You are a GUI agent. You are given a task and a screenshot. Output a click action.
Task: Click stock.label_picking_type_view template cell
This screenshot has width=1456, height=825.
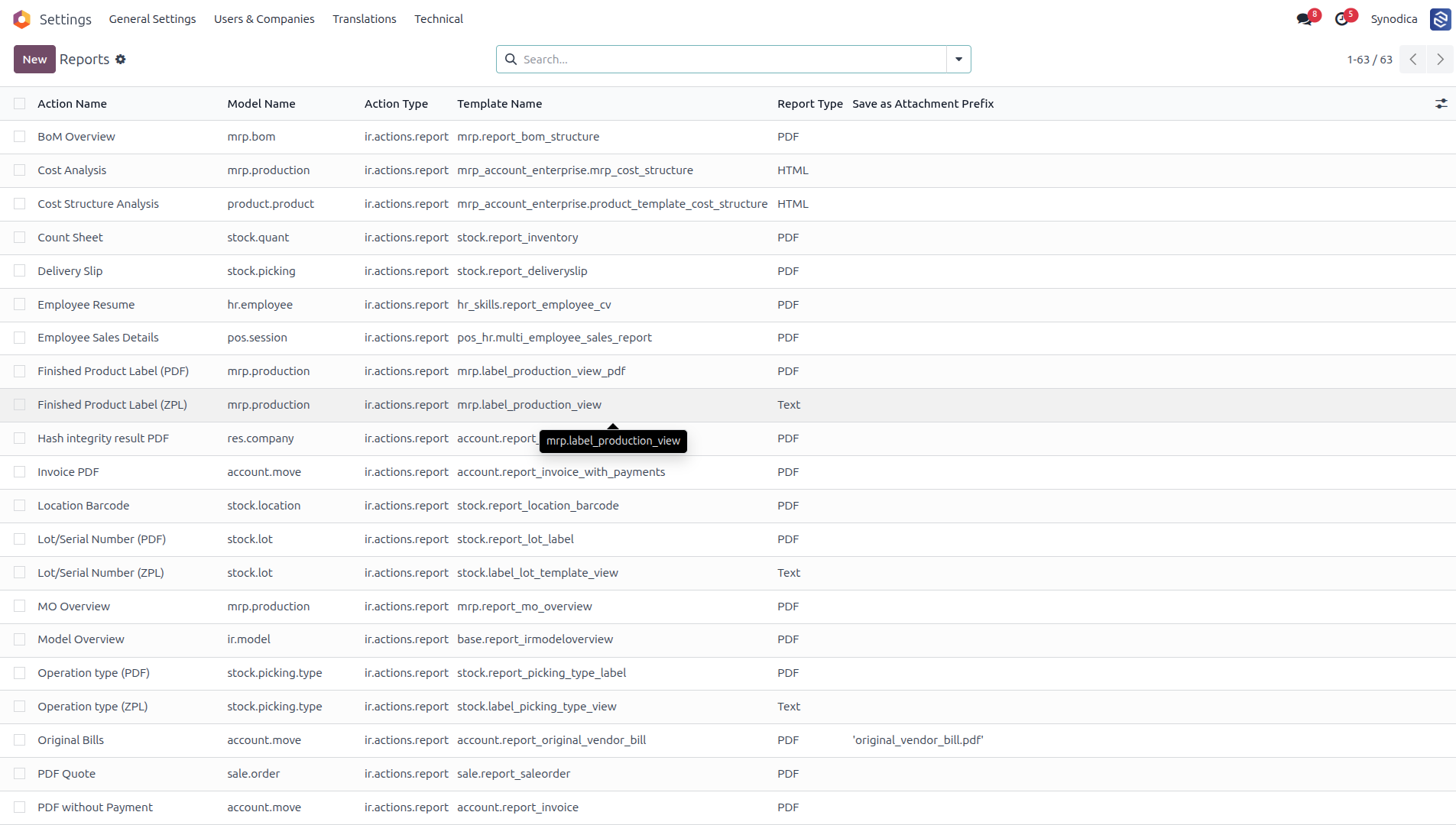(537, 707)
